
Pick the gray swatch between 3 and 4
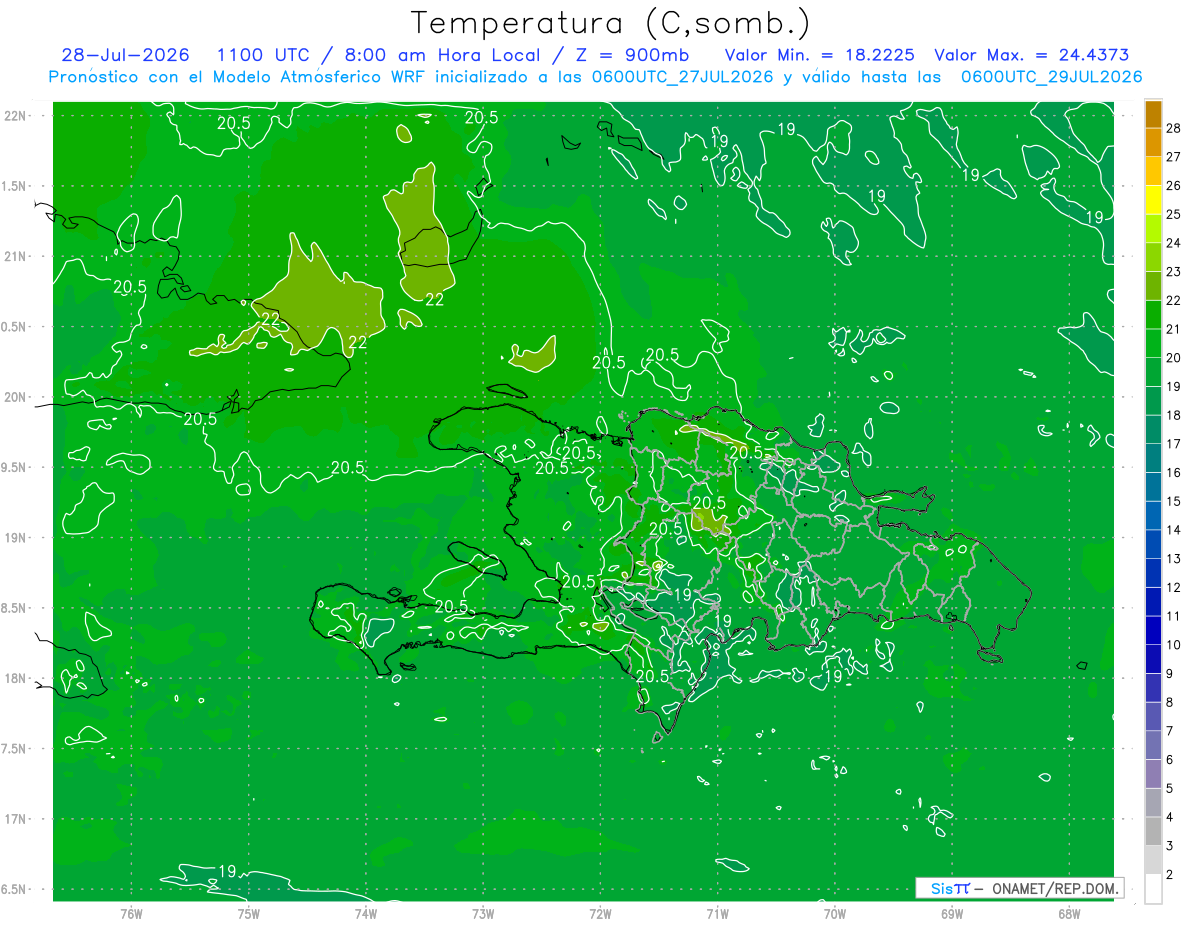[1153, 832]
